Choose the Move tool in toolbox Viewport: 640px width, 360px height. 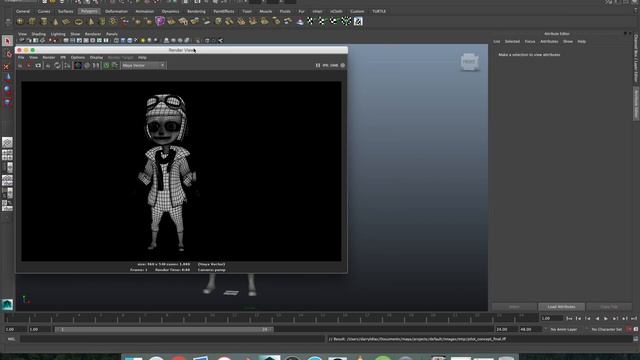coord(7,77)
